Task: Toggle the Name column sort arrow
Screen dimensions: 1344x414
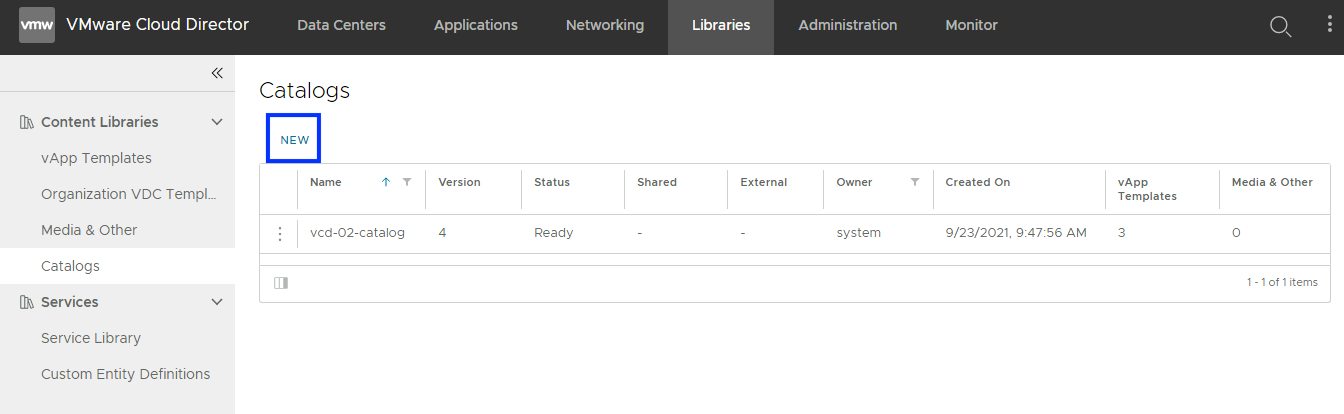Action: (386, 182)
